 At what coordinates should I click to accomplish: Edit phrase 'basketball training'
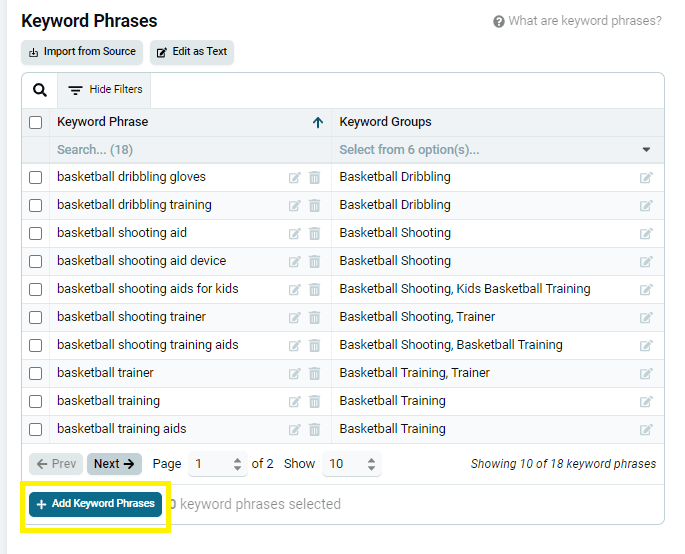(295, 401)
